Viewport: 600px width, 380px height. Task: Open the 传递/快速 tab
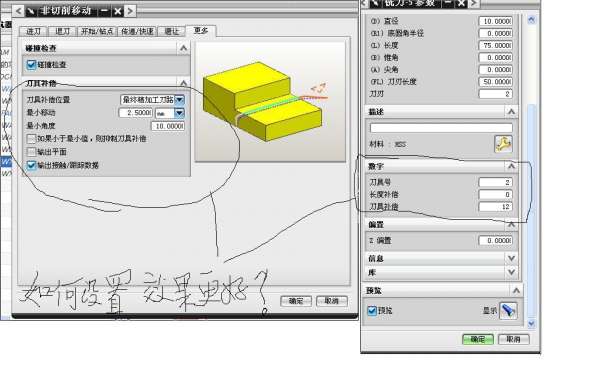click(137, 31)
